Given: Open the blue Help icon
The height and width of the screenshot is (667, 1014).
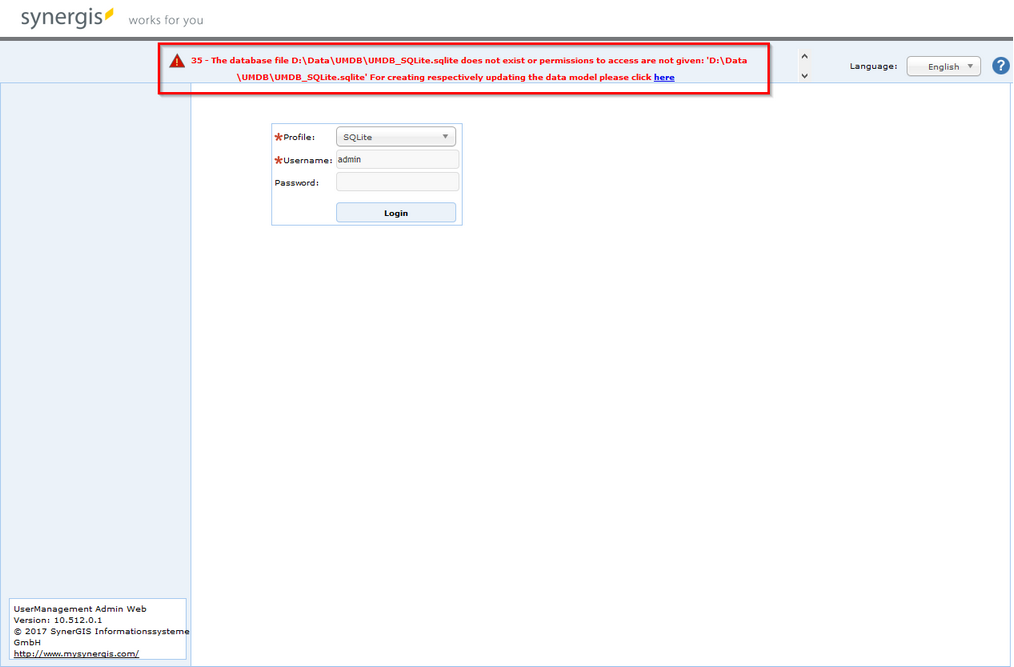Looking at the screenshot, I should (x=1000, y=65).
